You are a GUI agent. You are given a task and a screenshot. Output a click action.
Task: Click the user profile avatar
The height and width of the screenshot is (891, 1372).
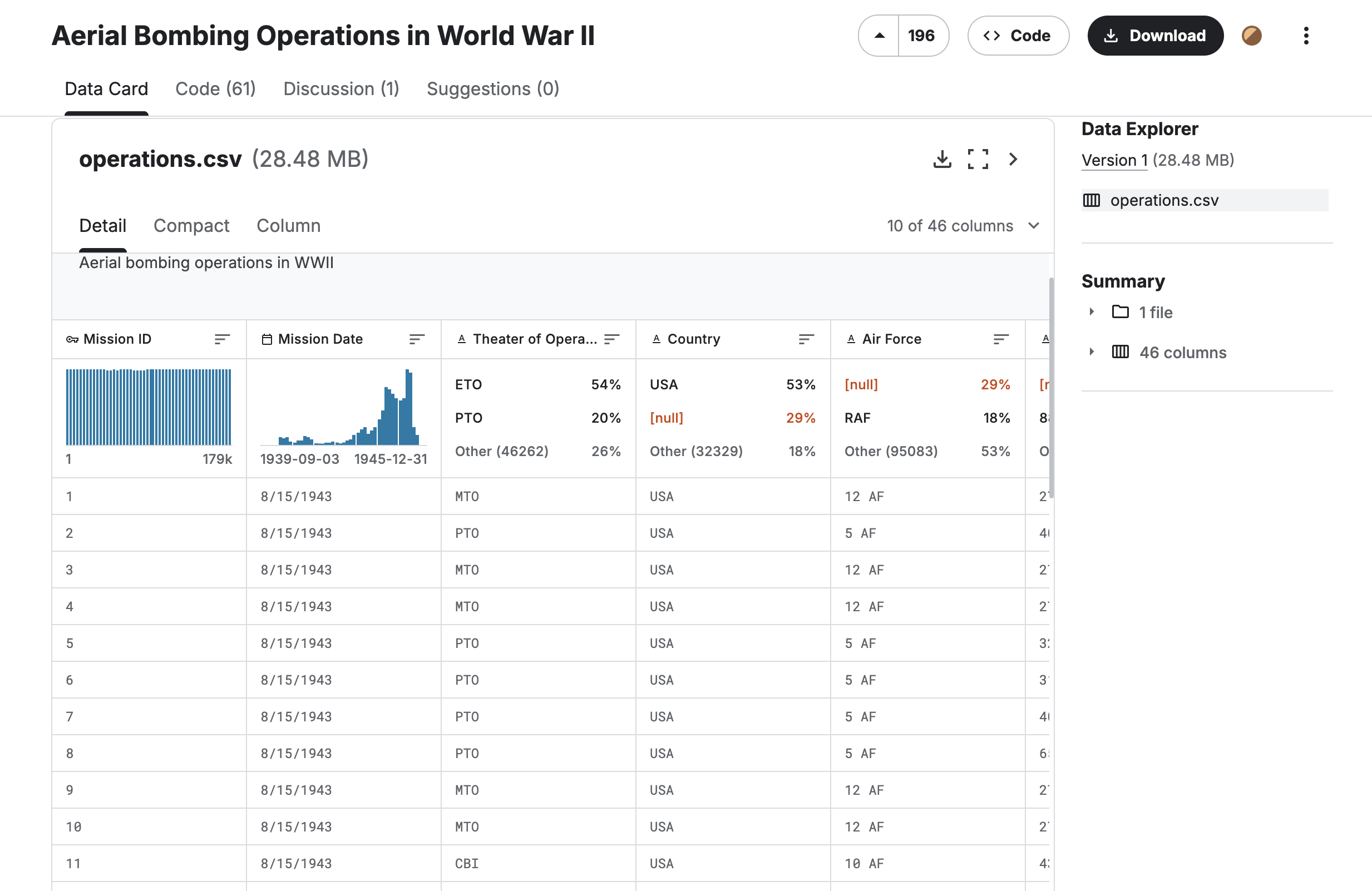coord(1251,36)
